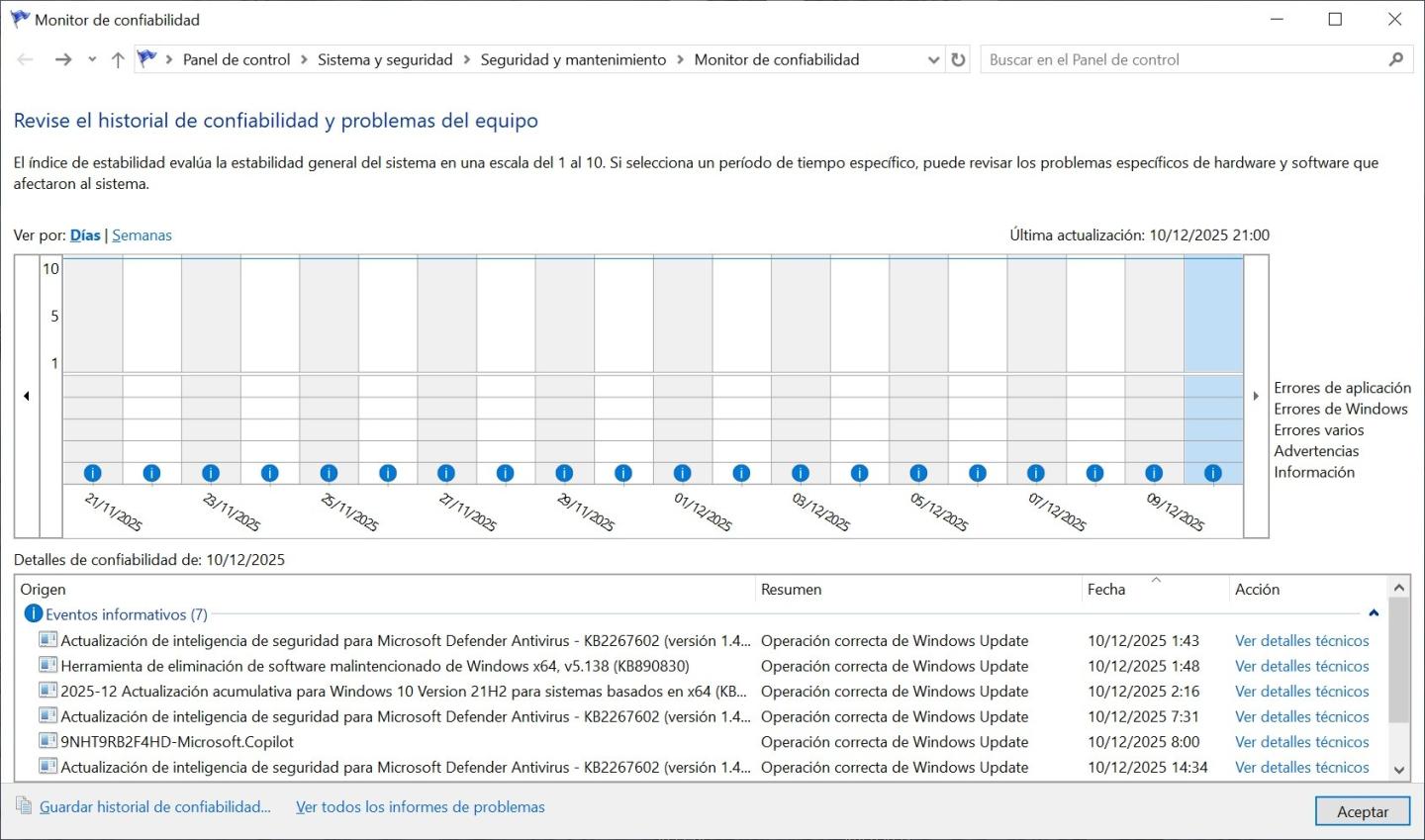The width and height of the screenshot is (1425, 840).
Task: Click the Back navigation arrow
Action: pos(26,59)
